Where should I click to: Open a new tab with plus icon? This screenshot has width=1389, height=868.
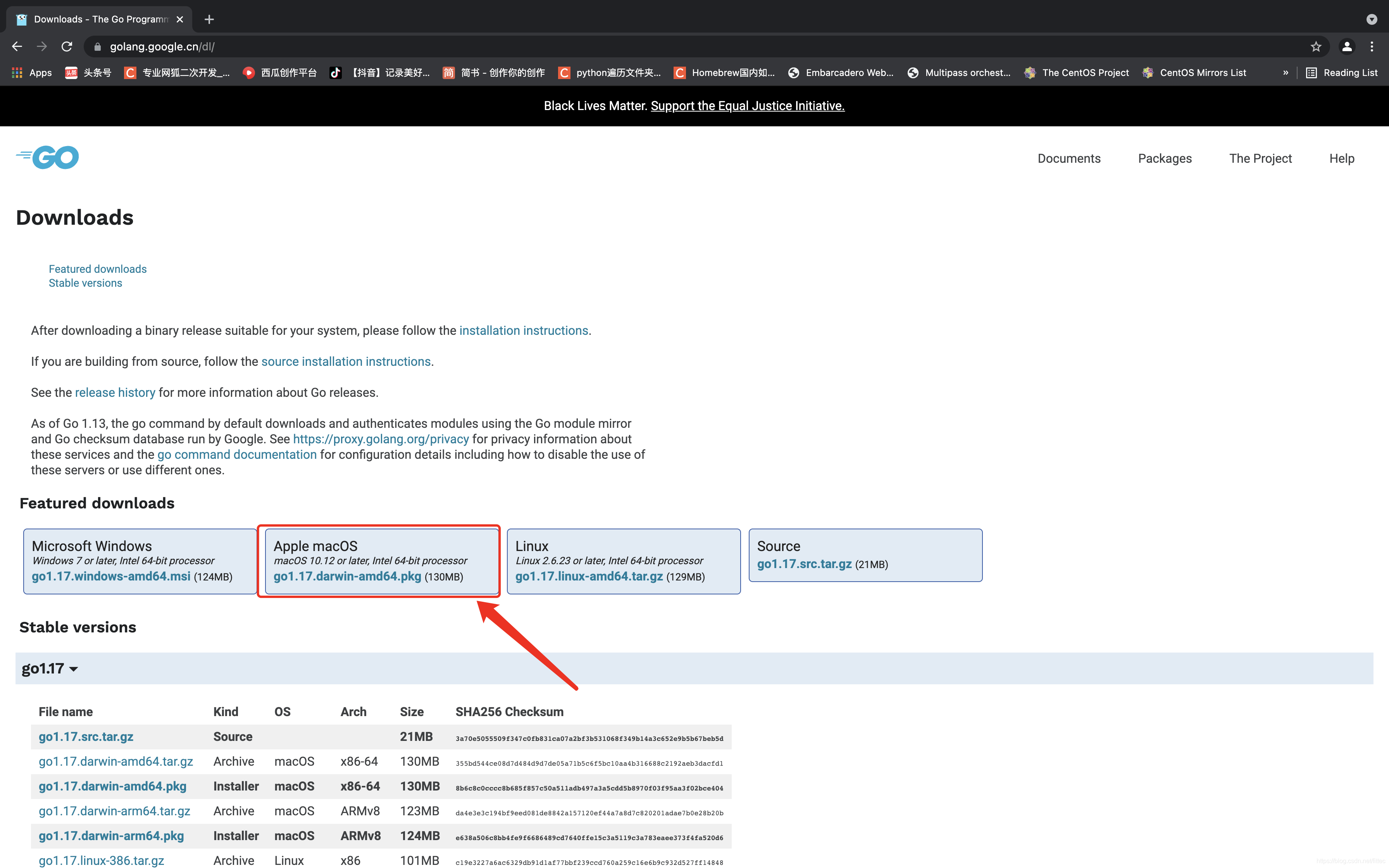coord(209,19)
